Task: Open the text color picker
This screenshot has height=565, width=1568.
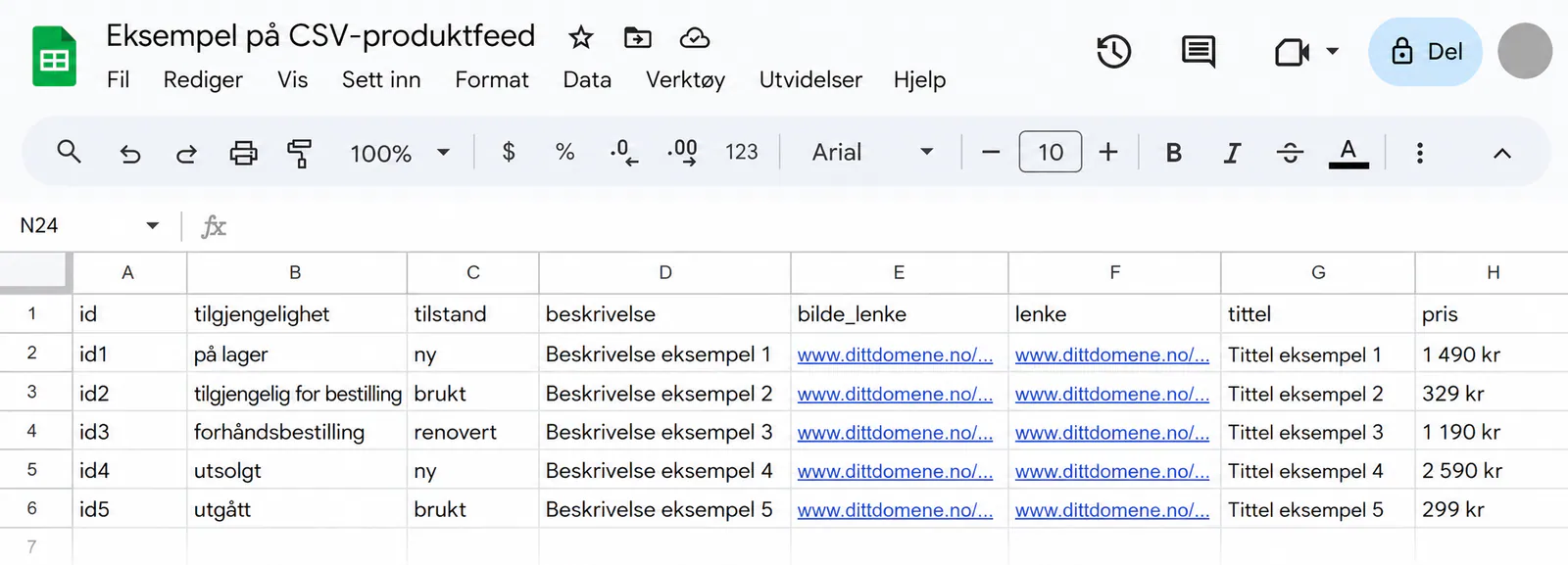Action: point(1348,153)
